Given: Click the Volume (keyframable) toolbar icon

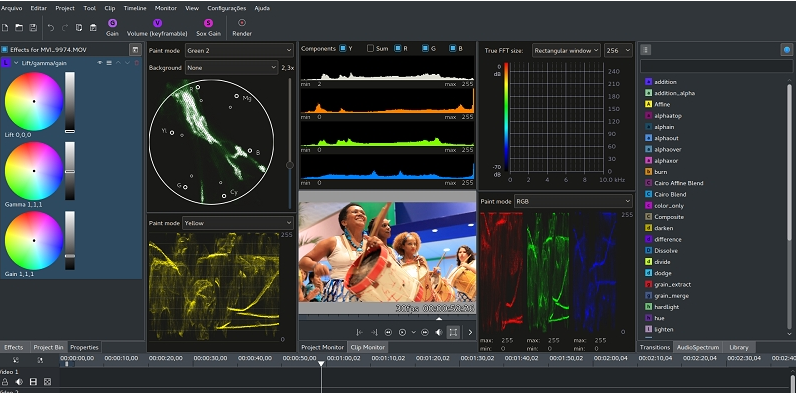Looking at the screenshot, I should coord(157,23).
